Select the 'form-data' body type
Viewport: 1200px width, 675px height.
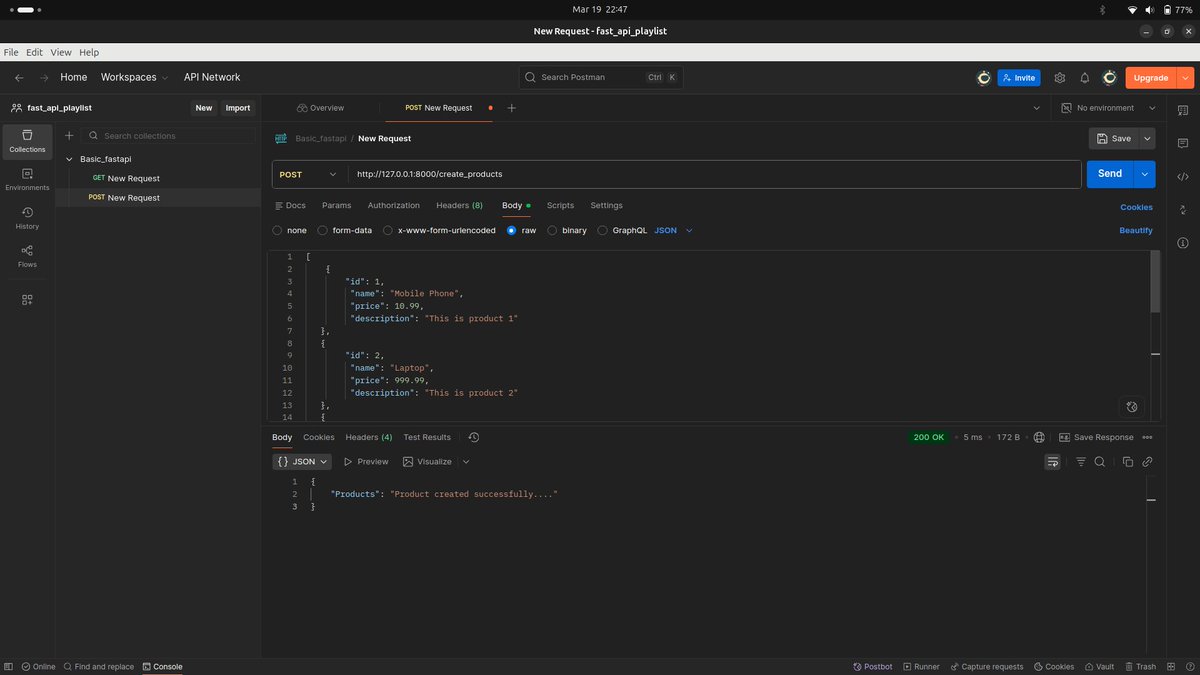345,230
